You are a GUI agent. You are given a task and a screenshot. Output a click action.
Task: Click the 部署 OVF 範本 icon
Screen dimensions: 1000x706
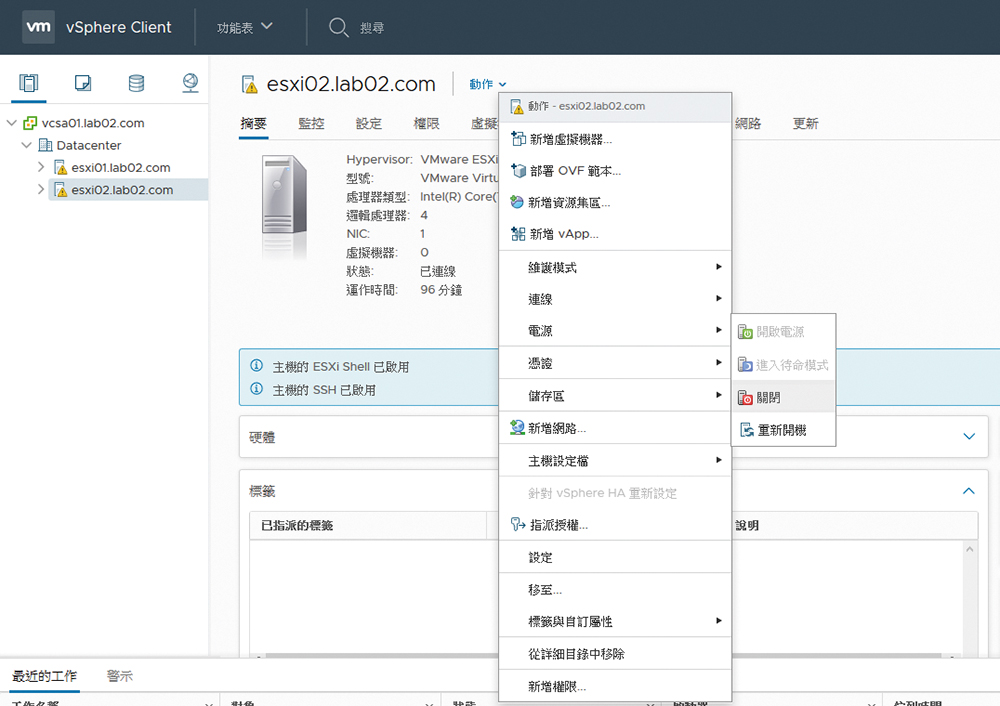(x=518, y=170)
